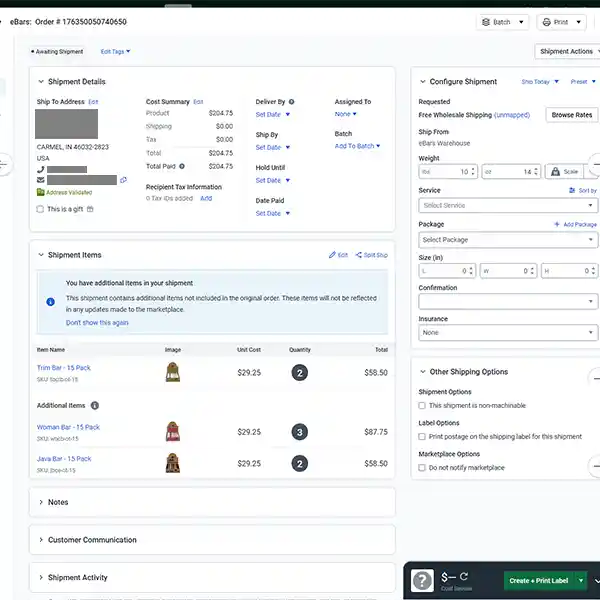Viewport: 600px width, 600px height.
Task: Expand the Notes section
Action: (x=41, y=502)
